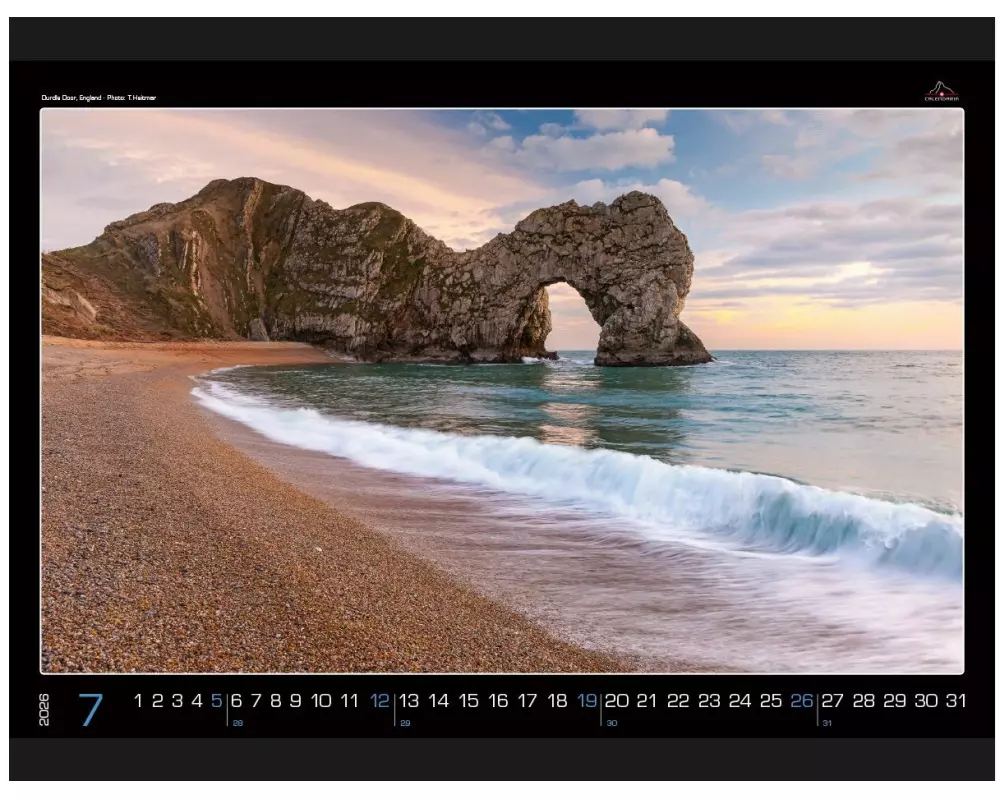Click the small week number 31 label
The image size is (1000, 800).
[x=827, y=723]
